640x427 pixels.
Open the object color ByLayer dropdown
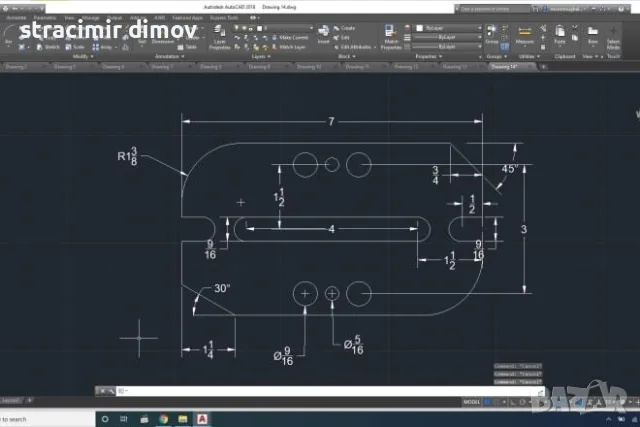(x=449, y=28)
